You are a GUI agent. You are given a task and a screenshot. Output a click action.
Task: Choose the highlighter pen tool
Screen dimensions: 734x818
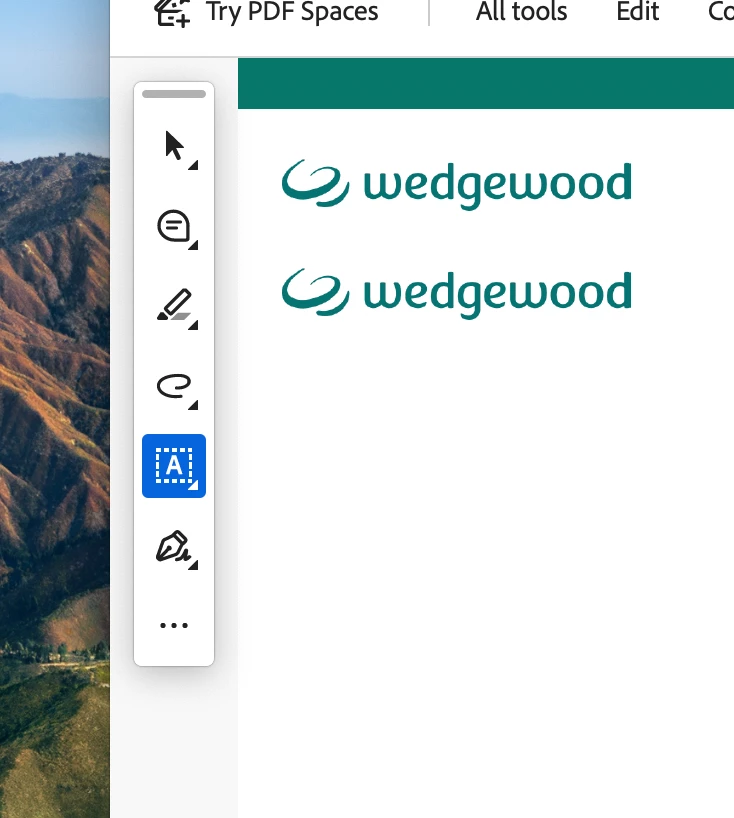(174, 306)
